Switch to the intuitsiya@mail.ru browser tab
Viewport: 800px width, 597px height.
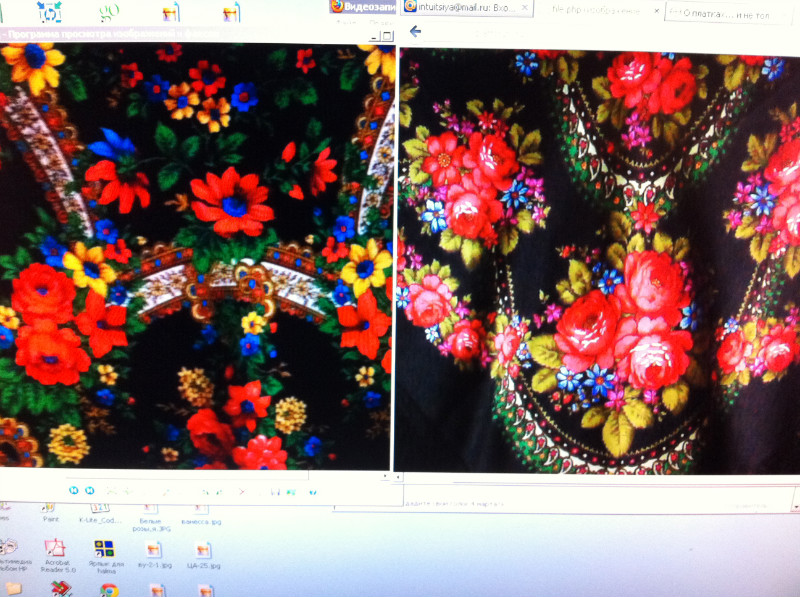[470, 7]
